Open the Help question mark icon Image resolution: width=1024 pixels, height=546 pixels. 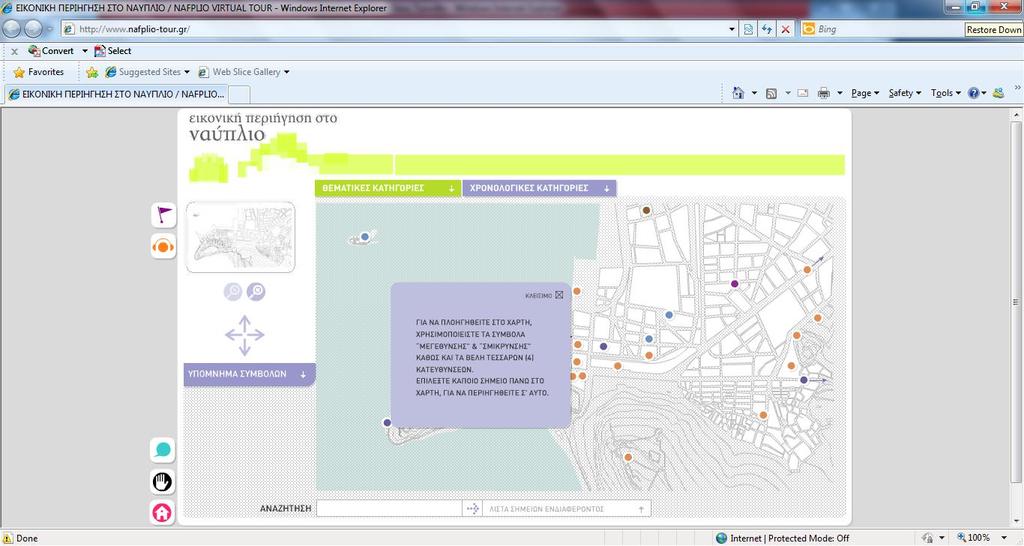coord(974,93)
